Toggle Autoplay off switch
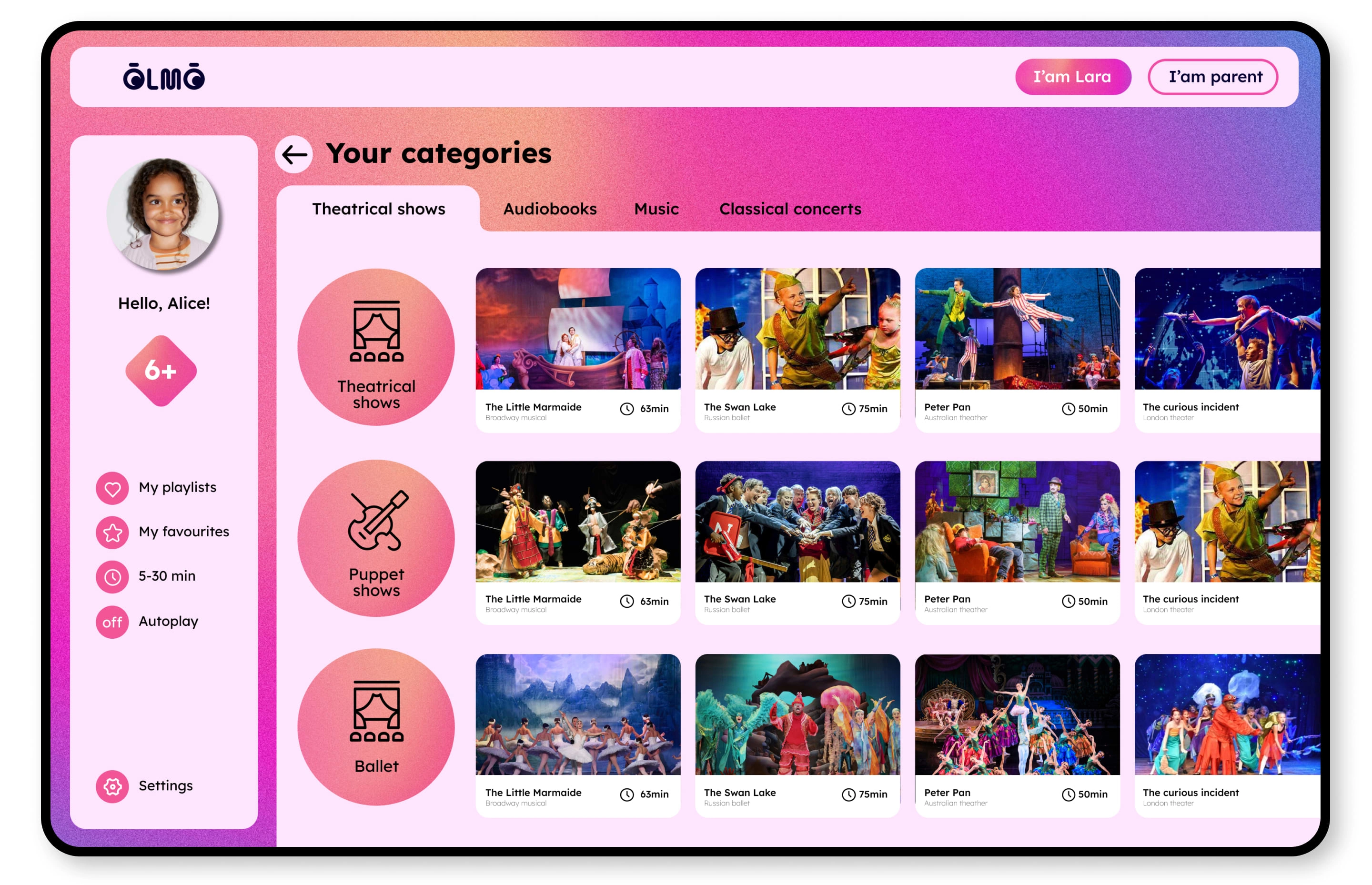1372x885 pixels. point(112,622)
